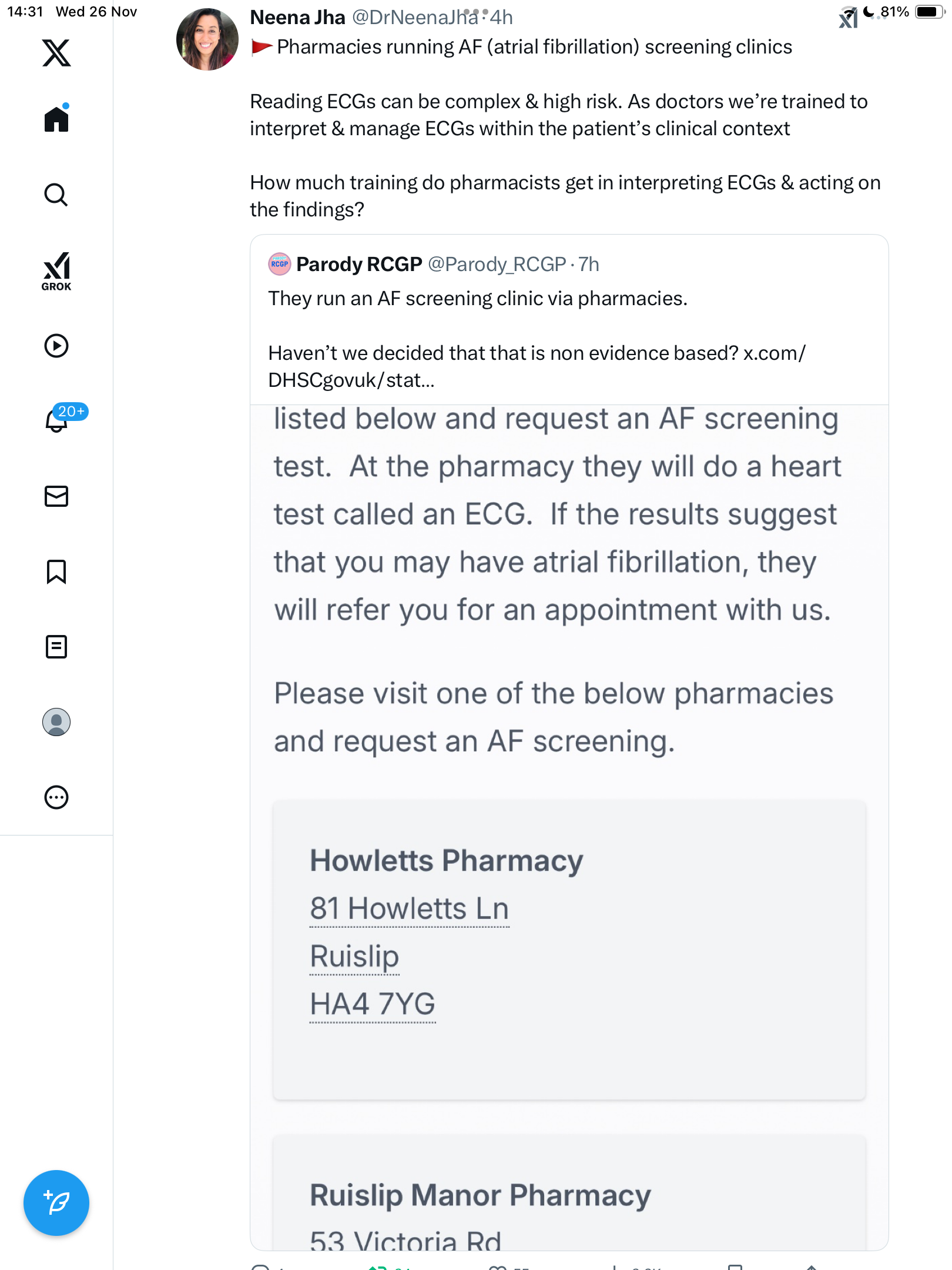Open direct messages envelope
The image size is (952, 1270).
pyautogui.click(x=56, y=496)
